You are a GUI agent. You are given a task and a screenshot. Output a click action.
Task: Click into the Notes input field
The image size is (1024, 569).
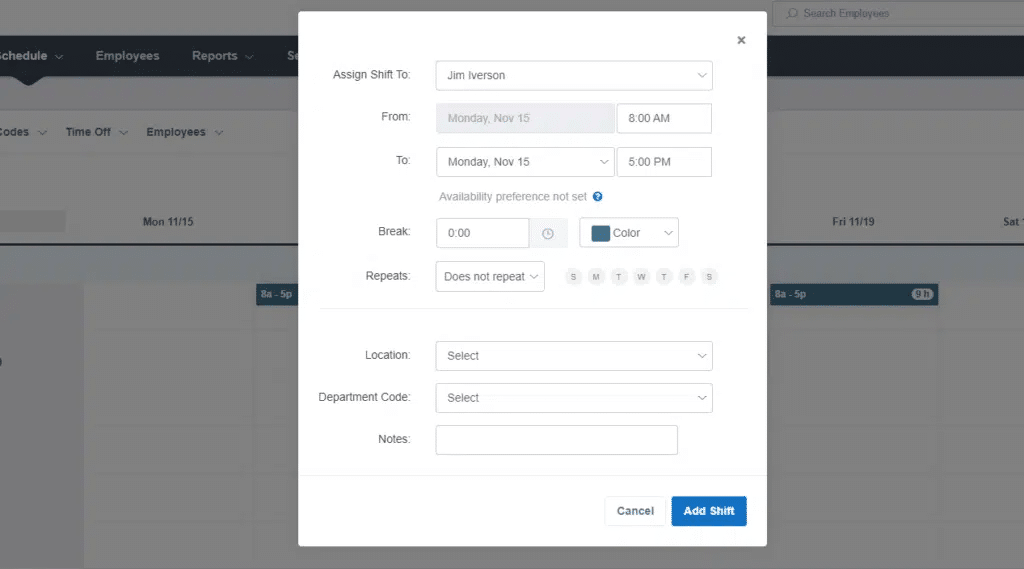tap(556, 440)
